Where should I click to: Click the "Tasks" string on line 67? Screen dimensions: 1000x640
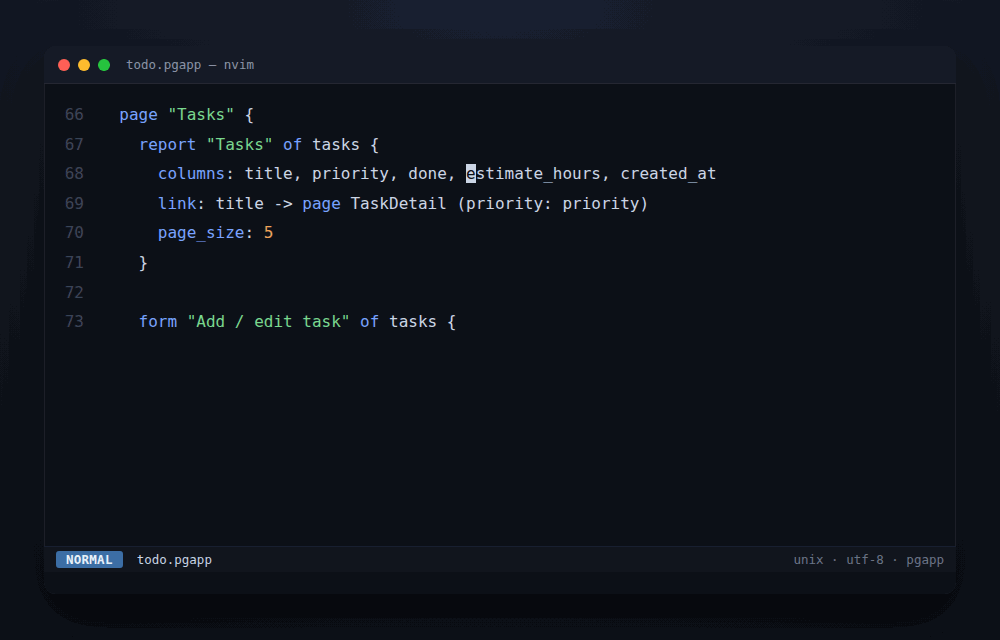(x=239, y=145)
